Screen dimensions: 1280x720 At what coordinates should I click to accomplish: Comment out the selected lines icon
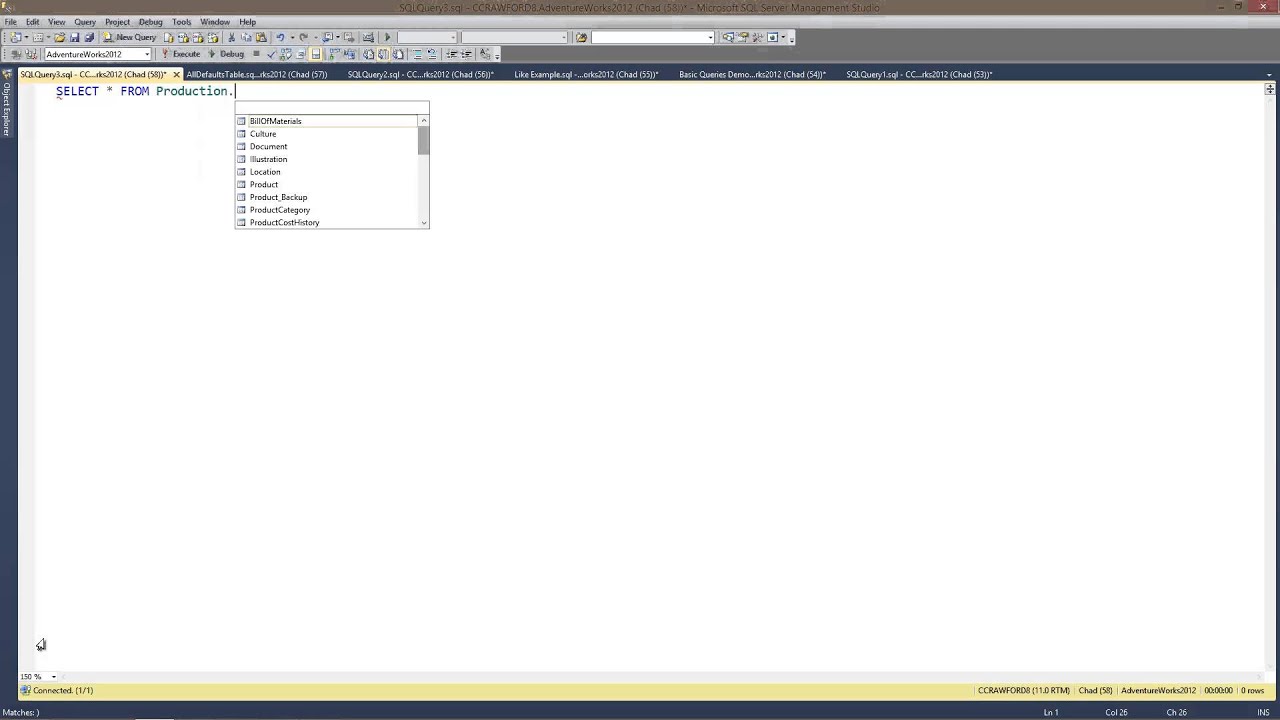point(419,54)
